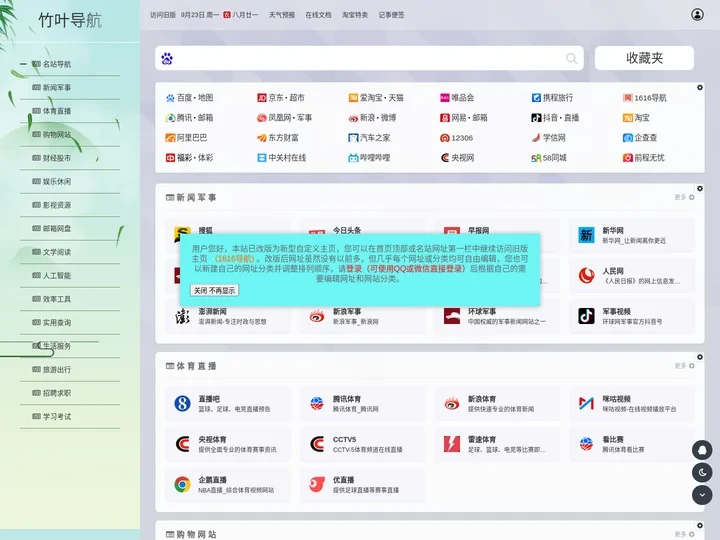Open the 百度 link
The image size is (720, 540).
coord(185,97)
